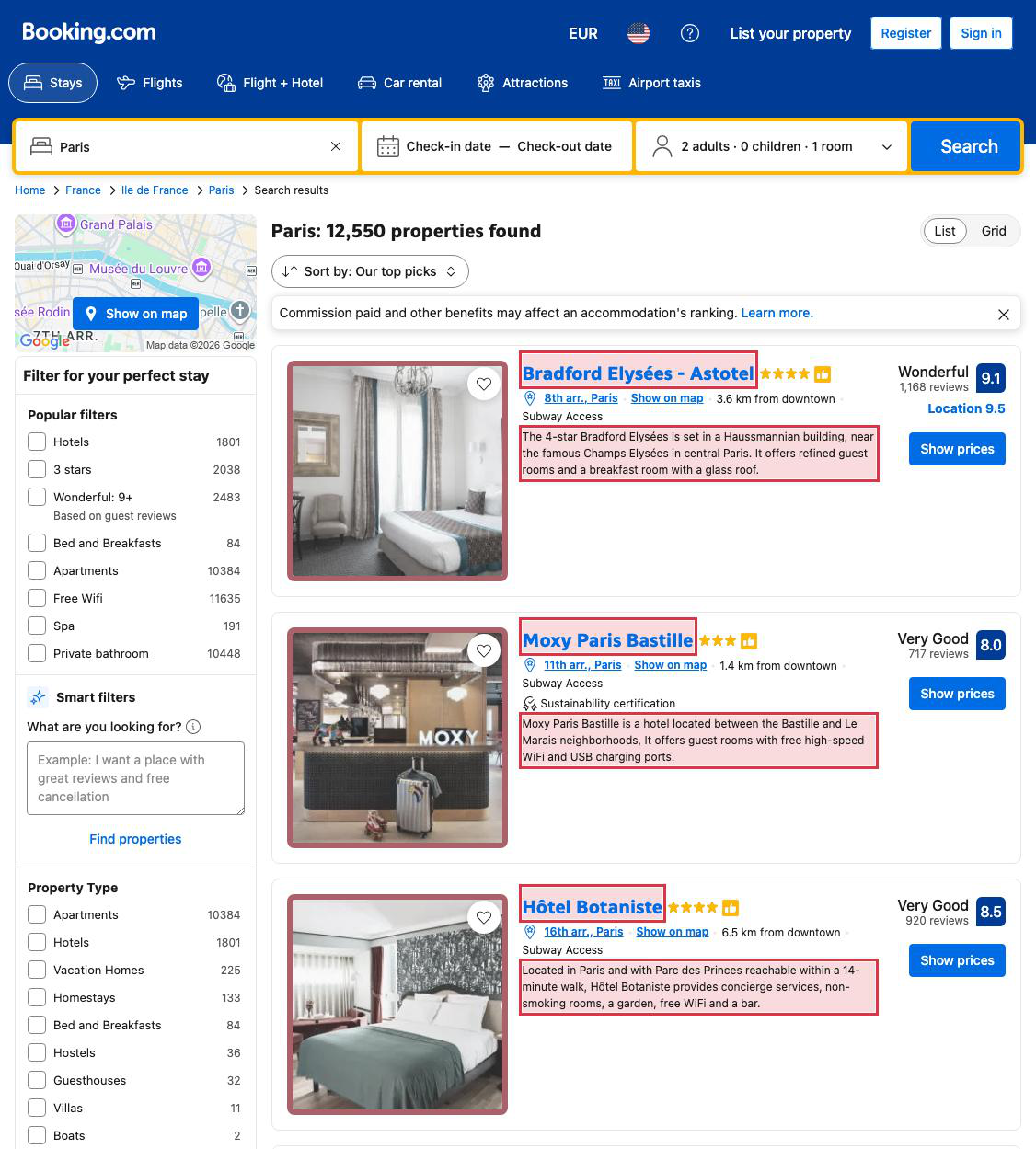Switch results to List view

(x=945, y=231)
